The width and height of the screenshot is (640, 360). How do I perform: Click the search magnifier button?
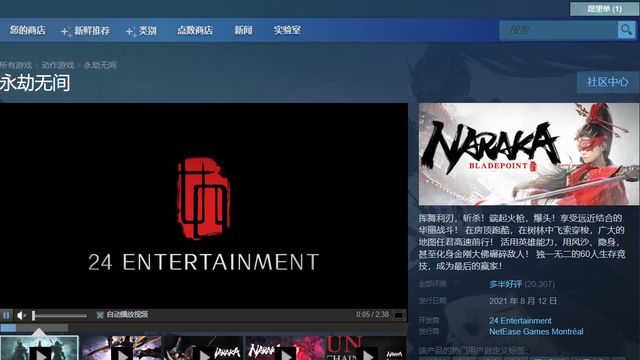626,30
